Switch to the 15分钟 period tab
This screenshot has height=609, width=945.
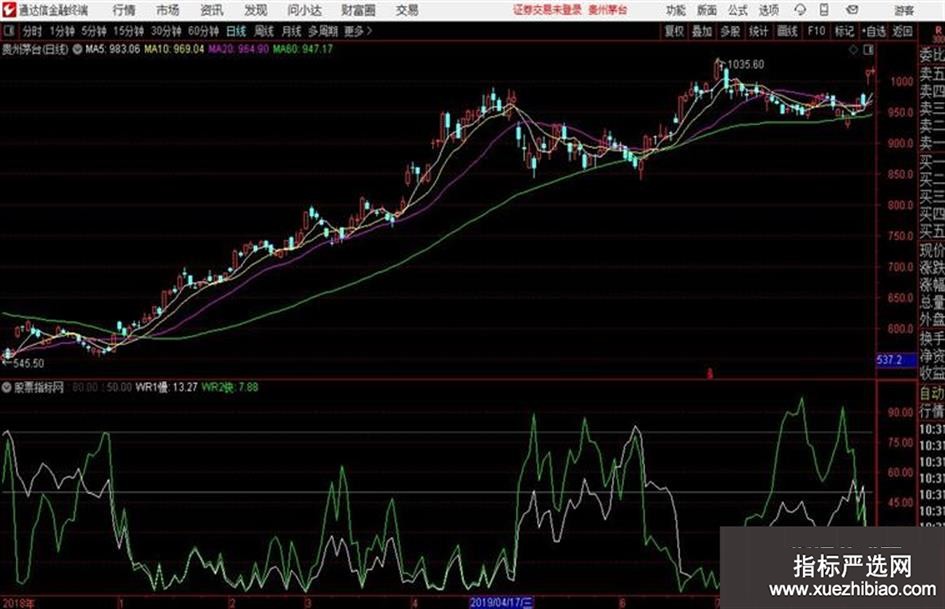tap(128, 31)
